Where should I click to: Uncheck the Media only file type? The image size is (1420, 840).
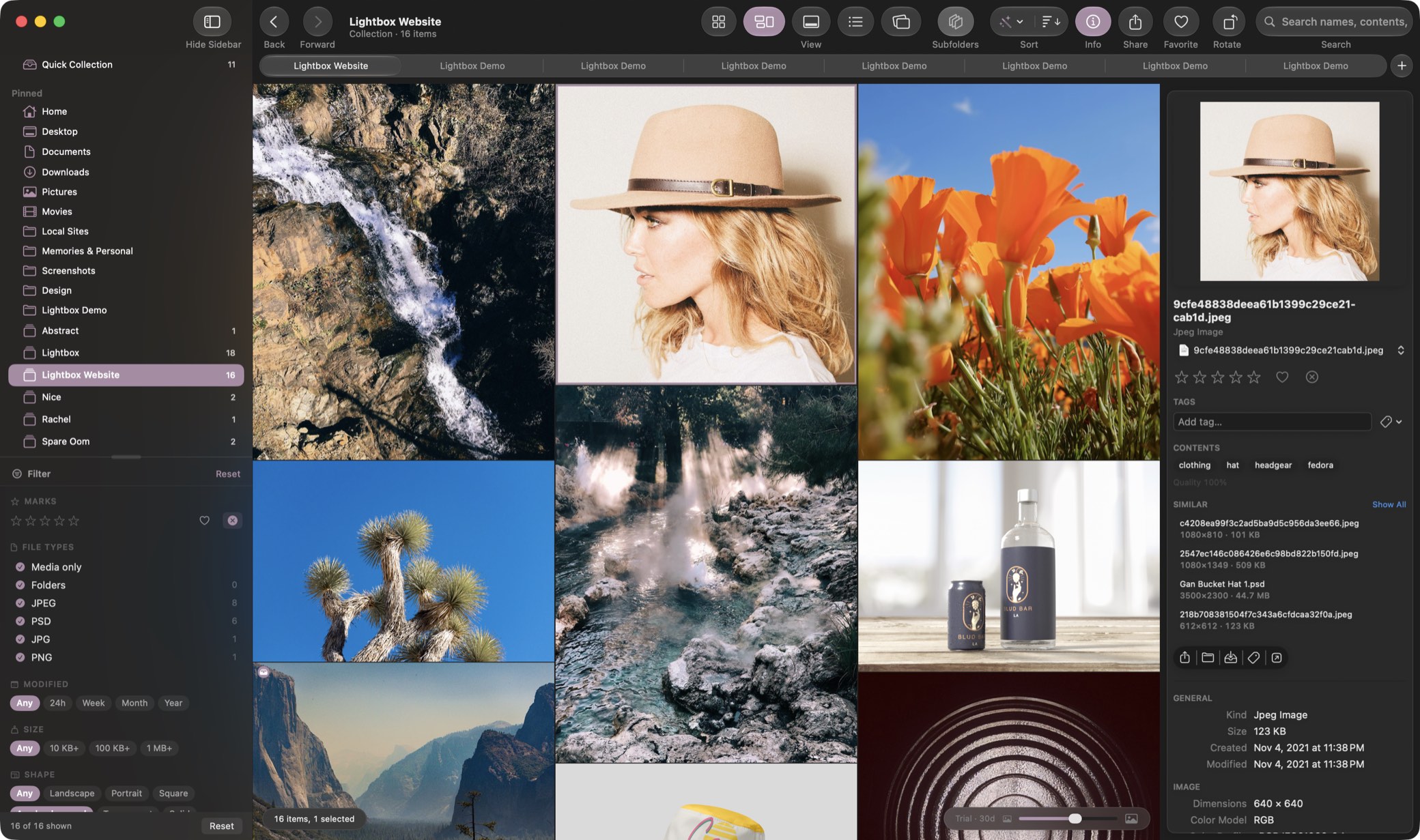point(20,567)
